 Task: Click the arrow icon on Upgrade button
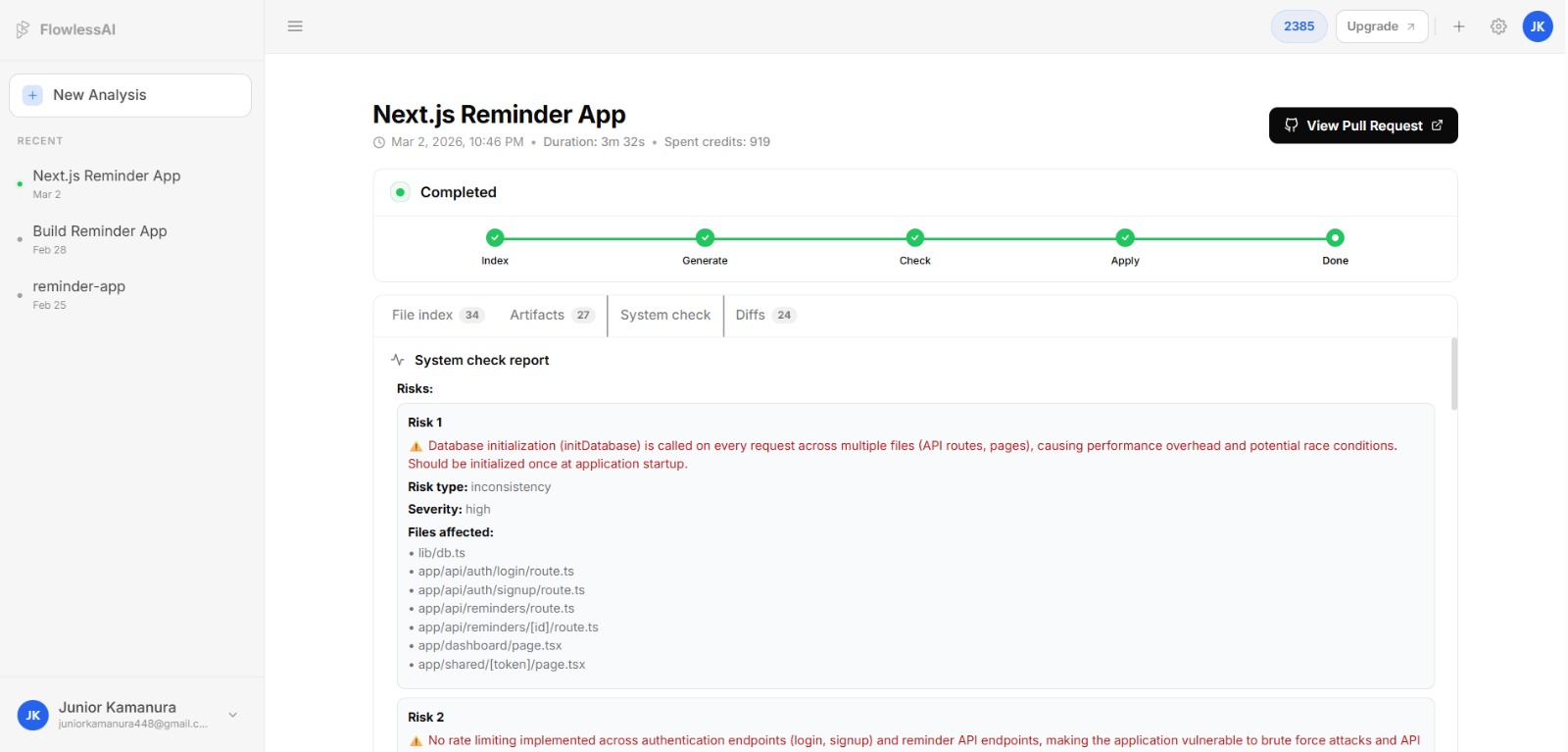tap(1411, 27)
